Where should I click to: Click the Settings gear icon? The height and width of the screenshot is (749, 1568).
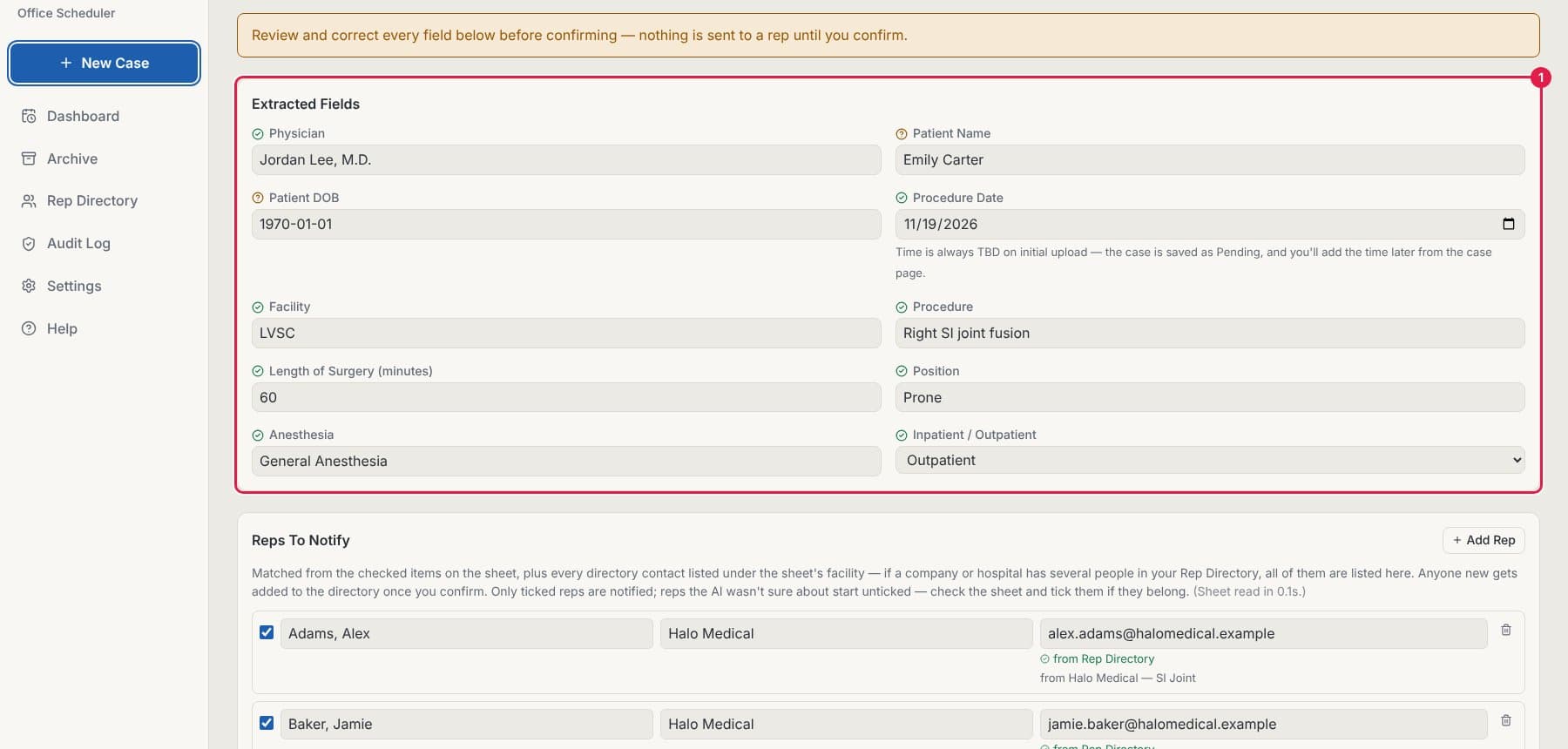pos(29,286)
